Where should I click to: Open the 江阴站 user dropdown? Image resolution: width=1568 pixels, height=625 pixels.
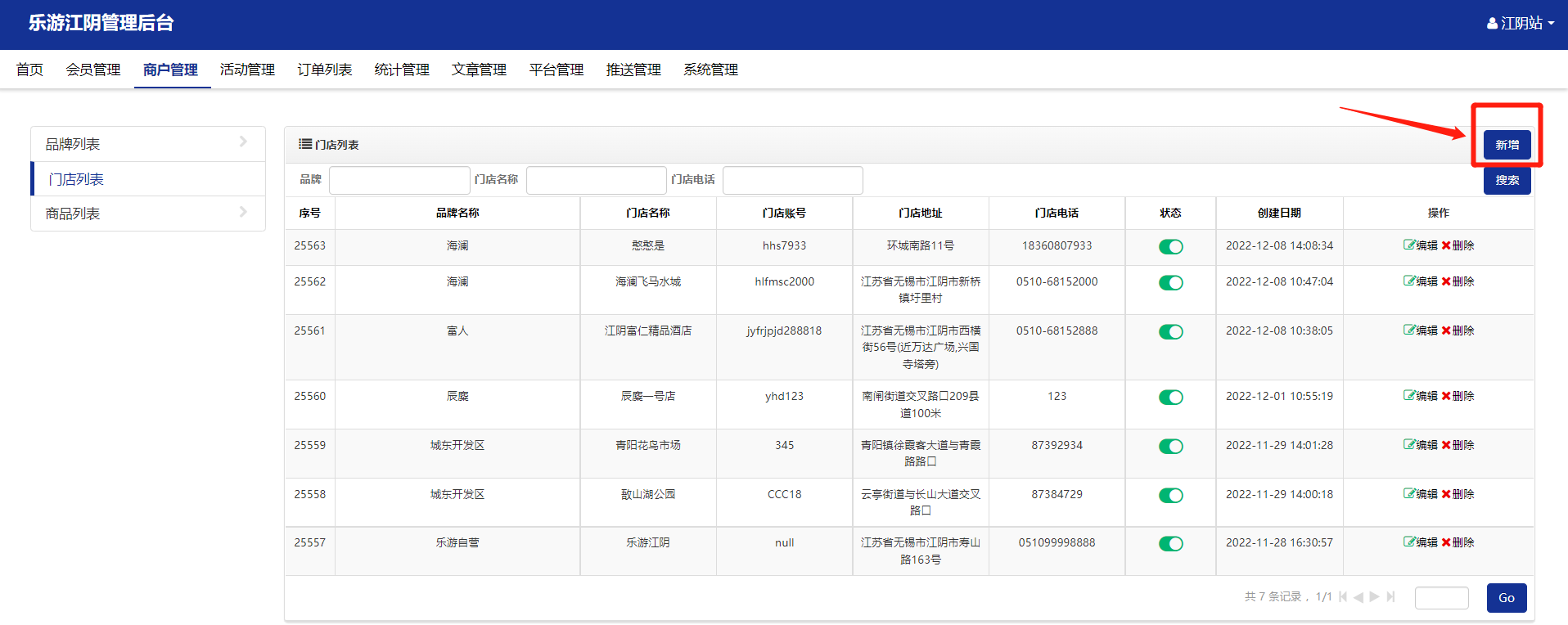click(1520, 24)
